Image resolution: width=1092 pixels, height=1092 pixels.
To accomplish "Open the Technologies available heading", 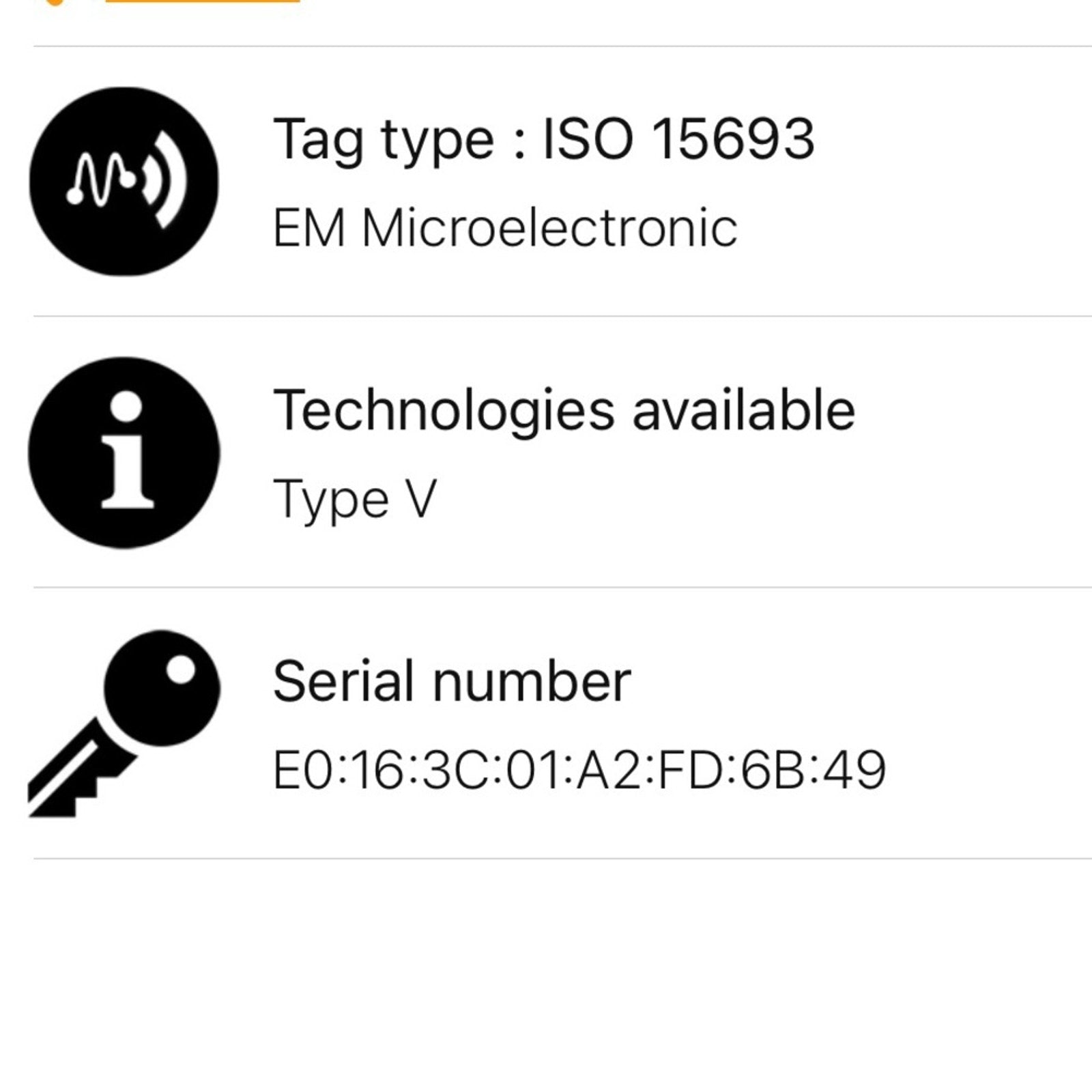I will coord(564,411).
